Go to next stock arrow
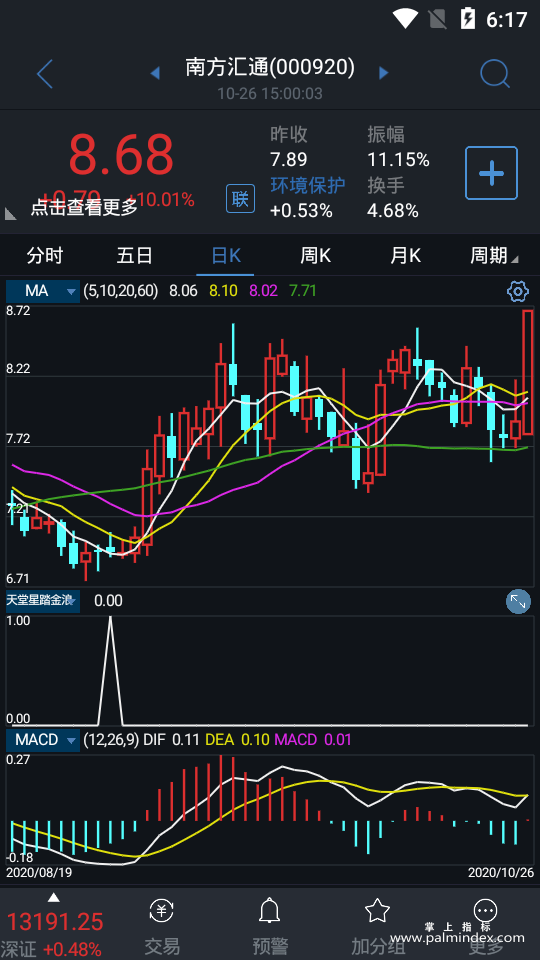The height and width of the screenshot is (960, 540). tap(384, 73)
